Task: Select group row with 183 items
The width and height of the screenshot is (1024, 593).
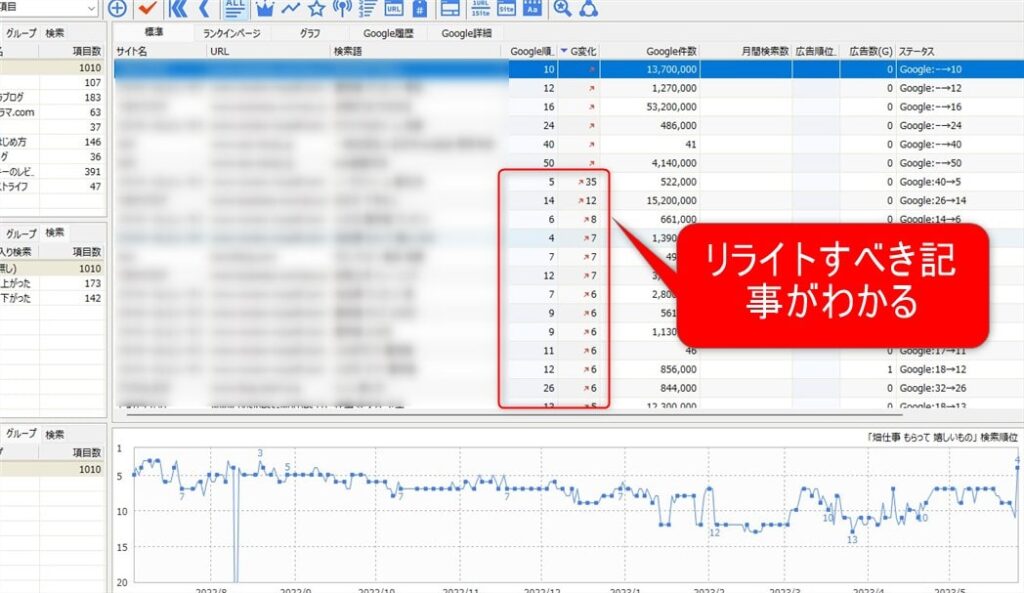Action: click(x=52, y=97)
